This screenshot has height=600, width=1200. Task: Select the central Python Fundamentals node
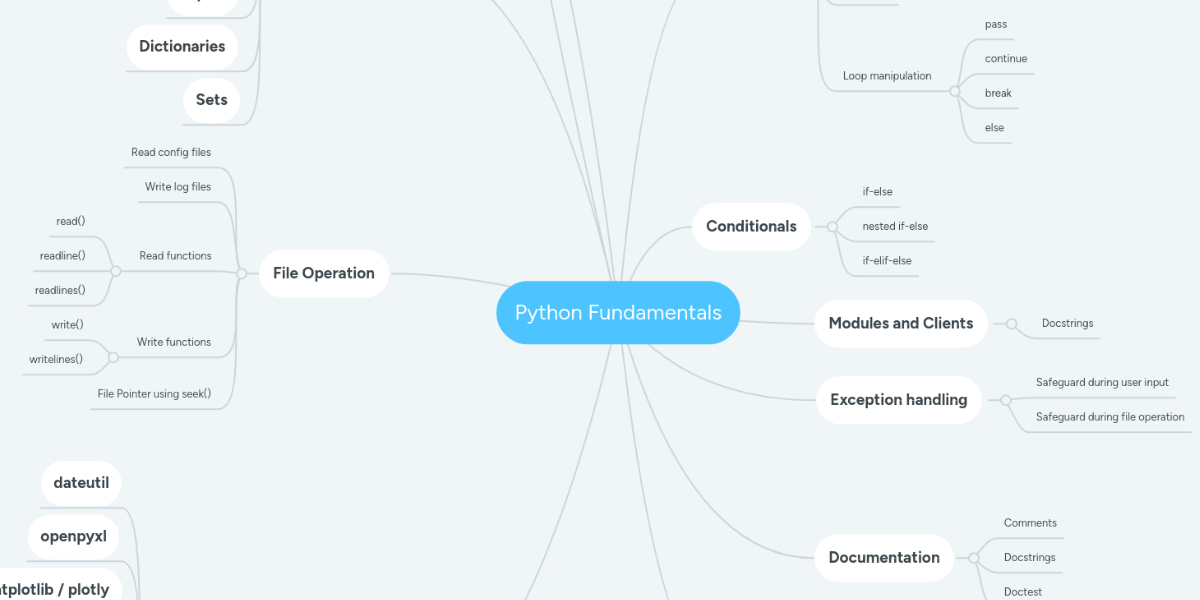[x=618, y=313]
